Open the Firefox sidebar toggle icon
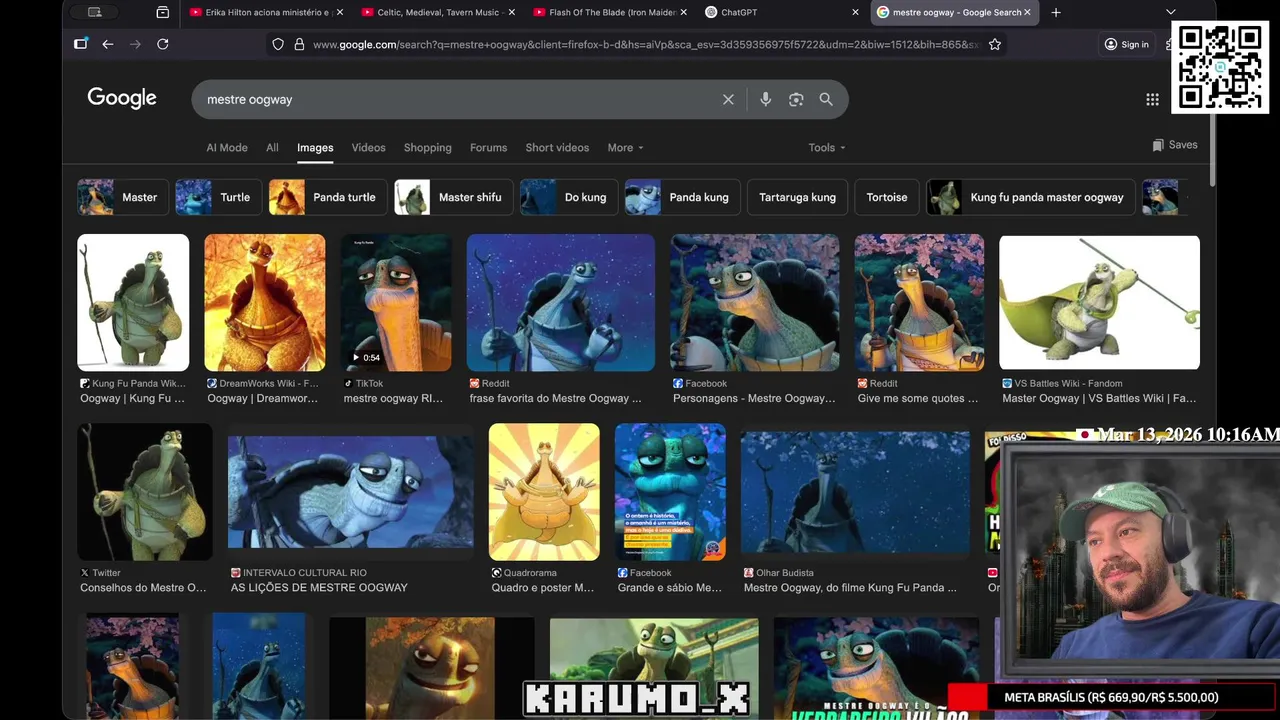The image size is (1280, 720). (81, 44)
